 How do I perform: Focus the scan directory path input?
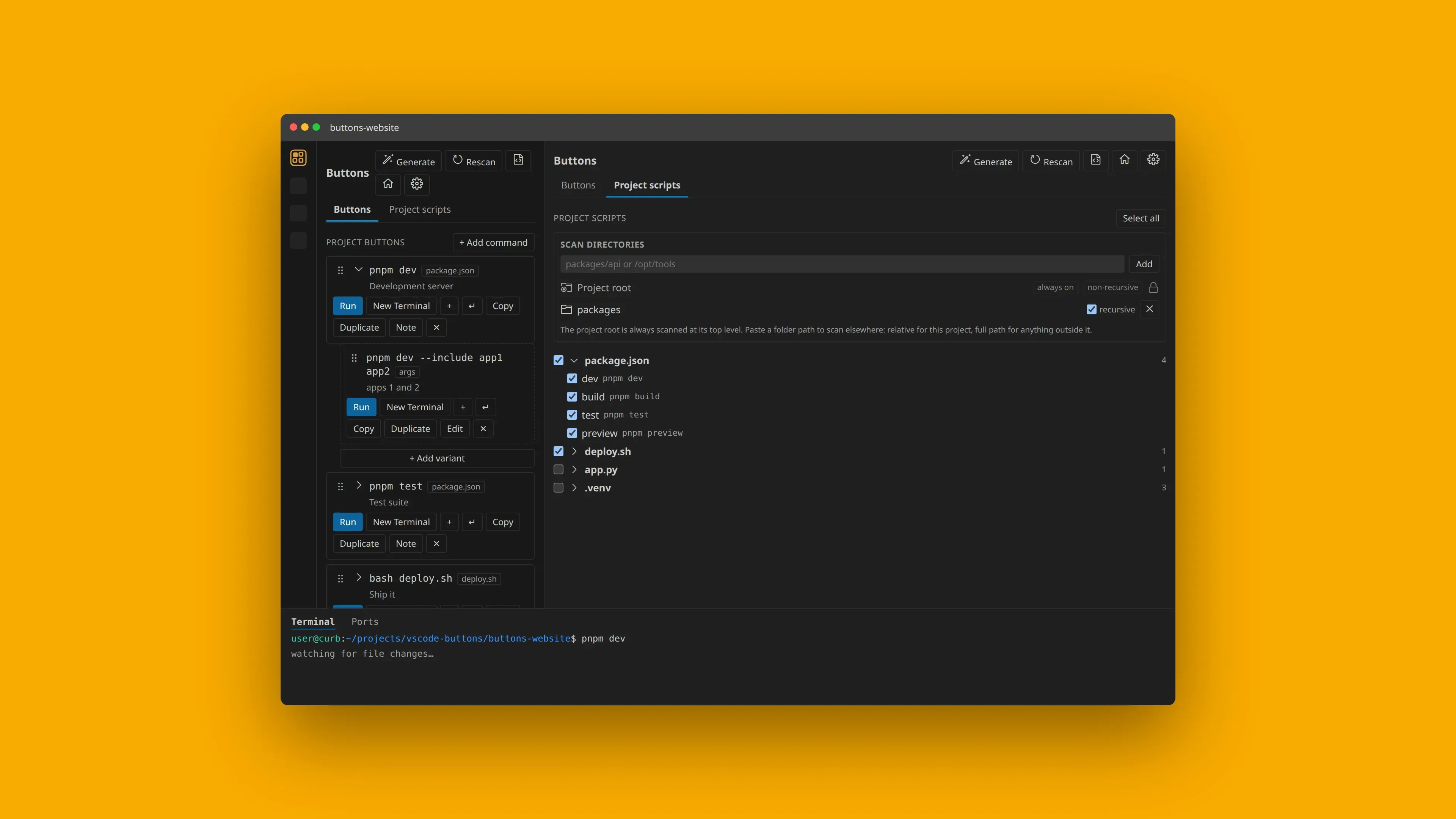point(842,264)
